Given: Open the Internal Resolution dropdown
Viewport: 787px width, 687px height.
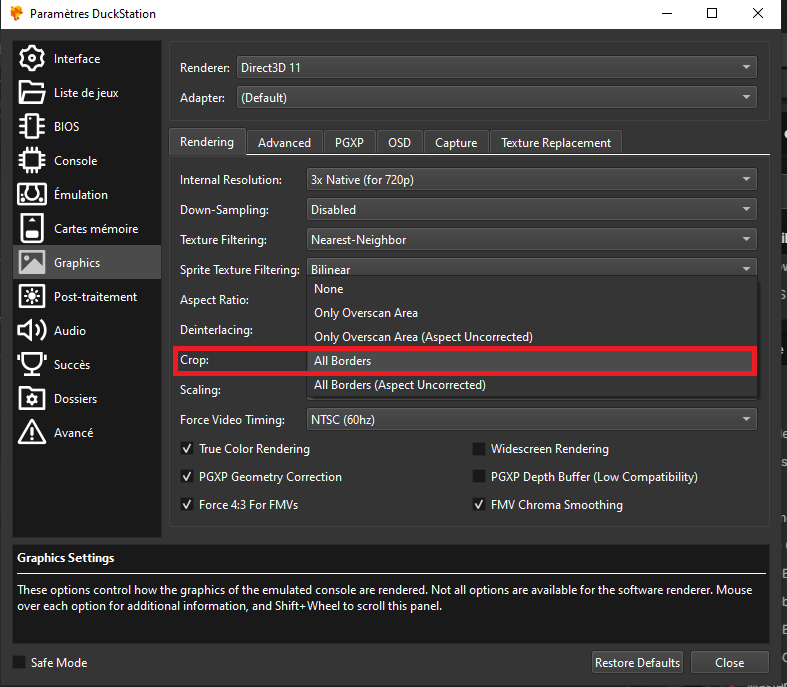Looking at the screenshot, I should click(x=532, y=180).
